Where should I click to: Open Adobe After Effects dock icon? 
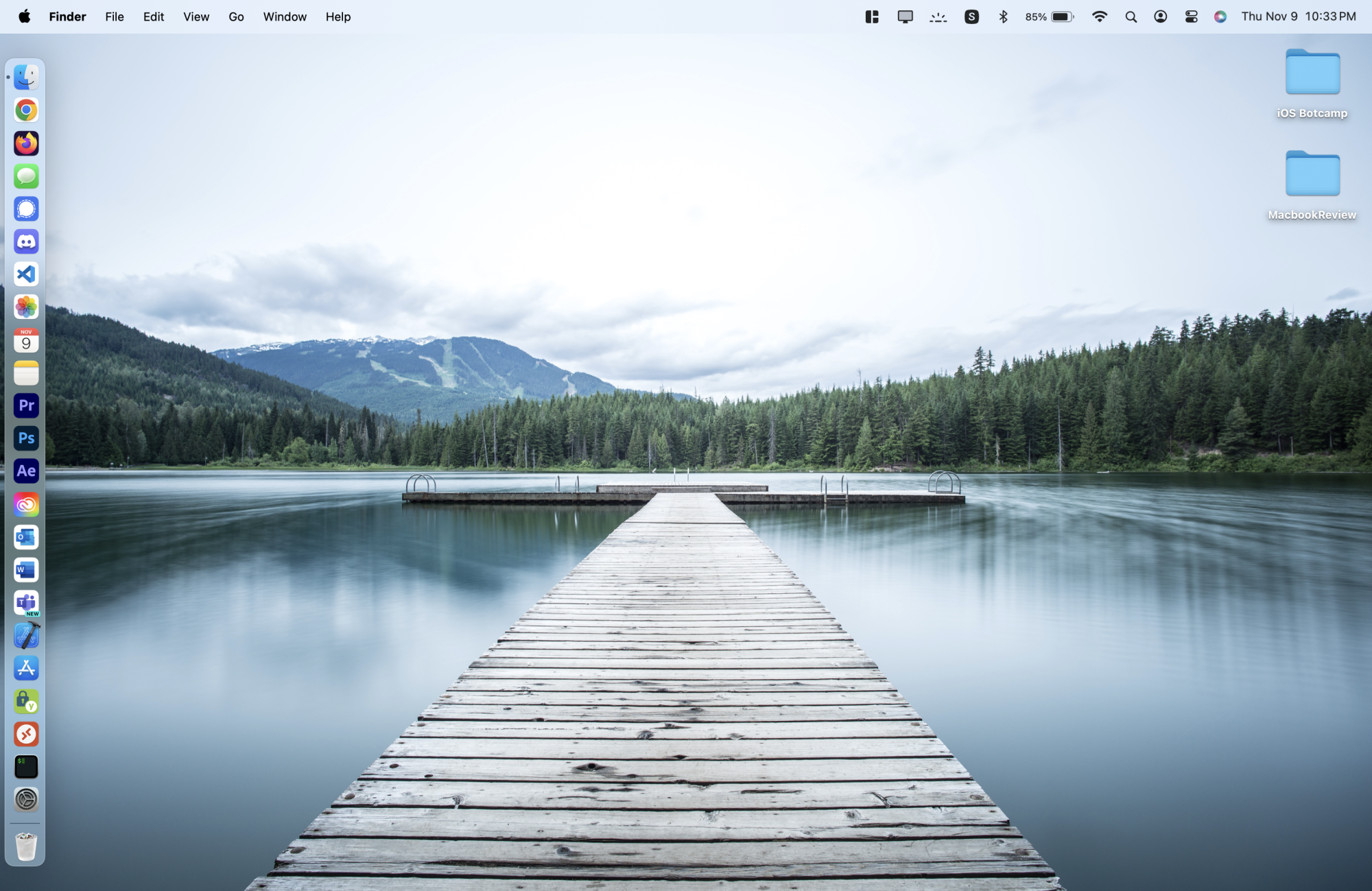click(26, 471)
